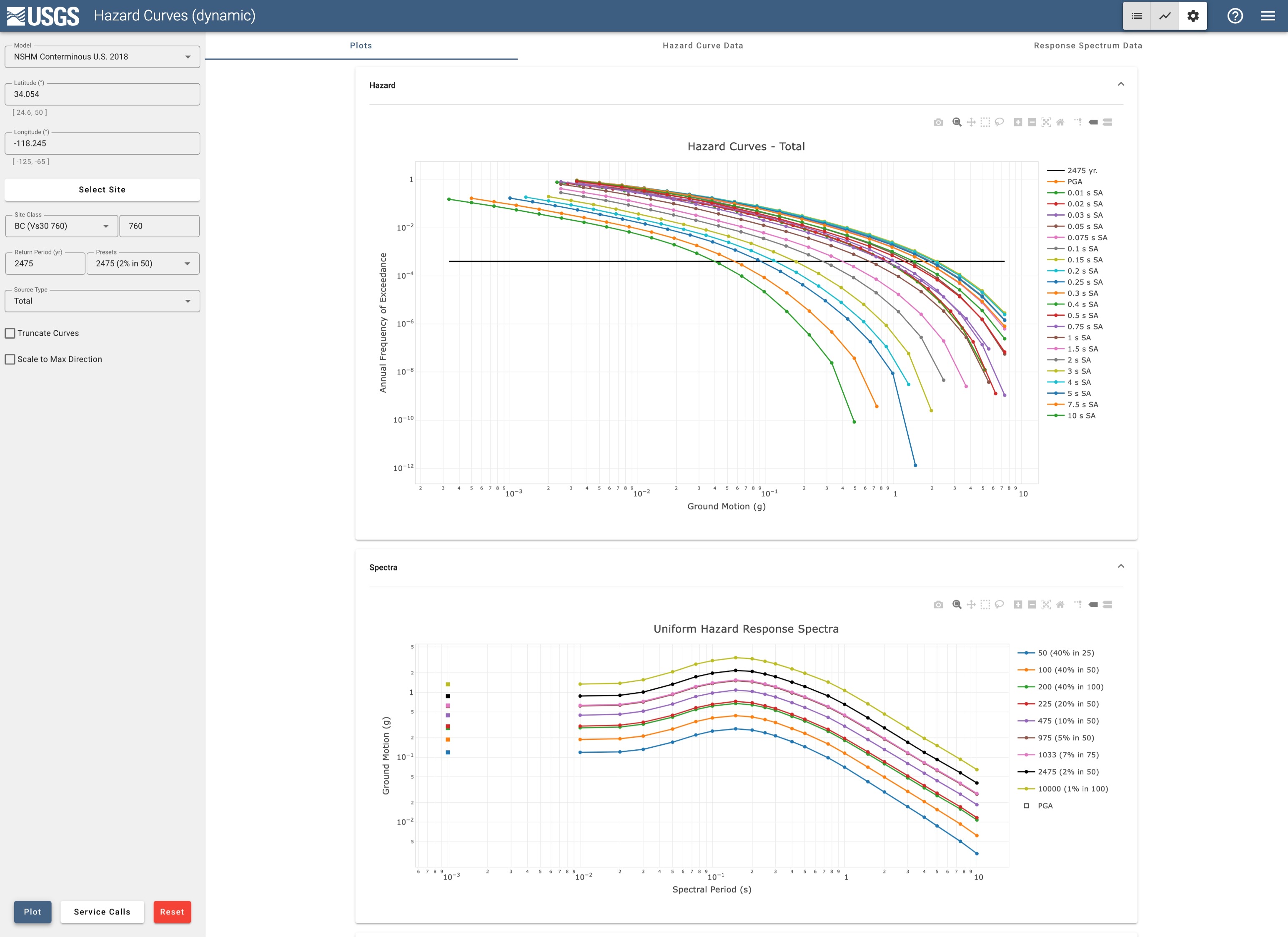The image size is (1288, 937).
Task: Click 10000 (1% in 100) legend color line
Action: pyautogui.click(x=1026, y=789)
